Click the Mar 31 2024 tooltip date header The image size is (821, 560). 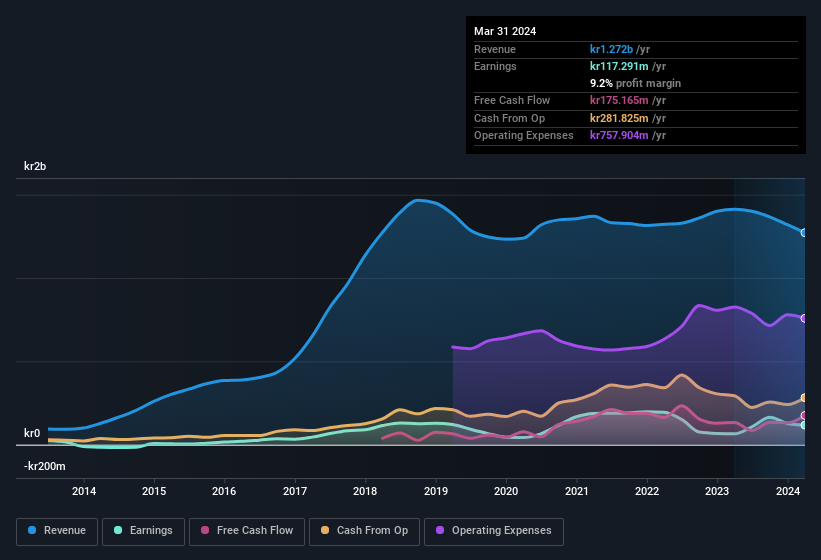pos(505,31)
